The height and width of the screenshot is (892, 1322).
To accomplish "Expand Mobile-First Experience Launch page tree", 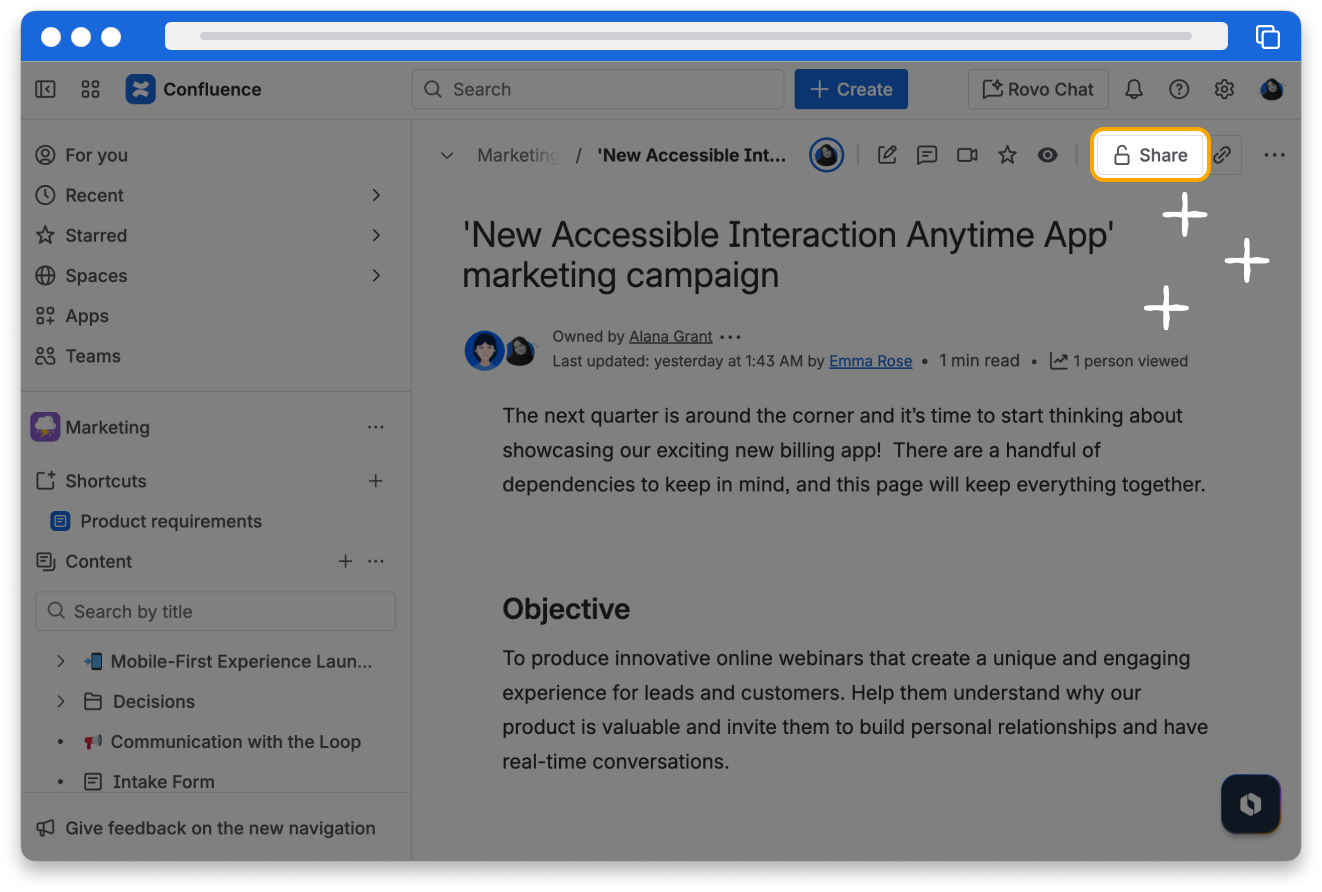I will (x=61, y=661).
